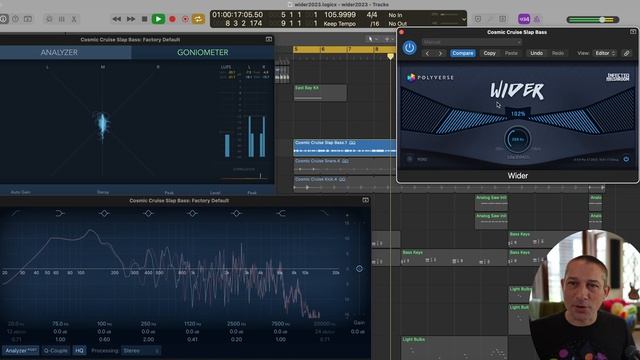Viewport: 640px width, 360px height.
Task: Toggle the purple count-in button
Action: coord(524,19)
